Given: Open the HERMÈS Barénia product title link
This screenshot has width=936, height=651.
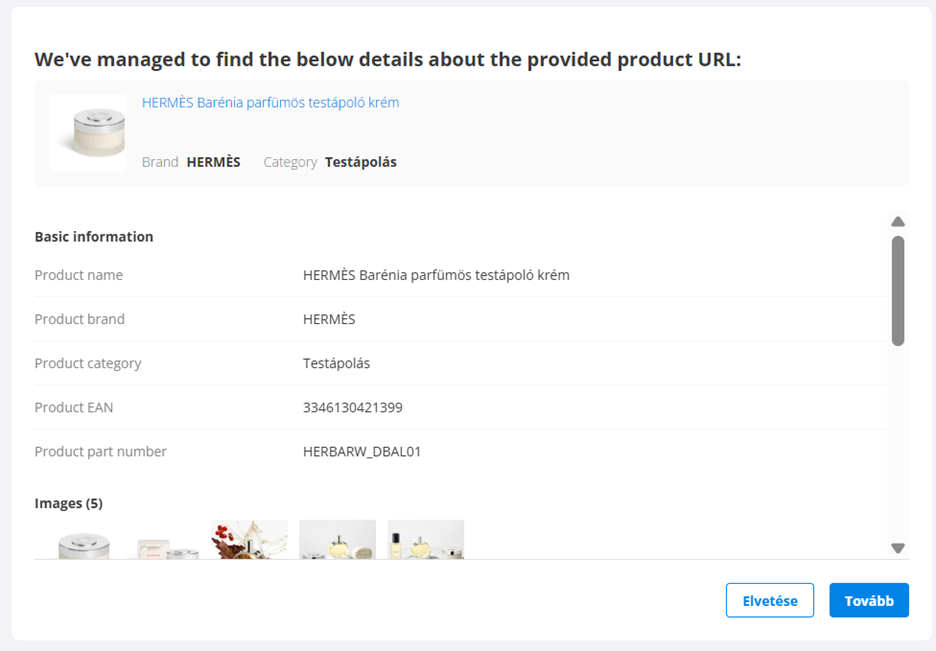Looking at the screenshot, I should coord(270,103).
